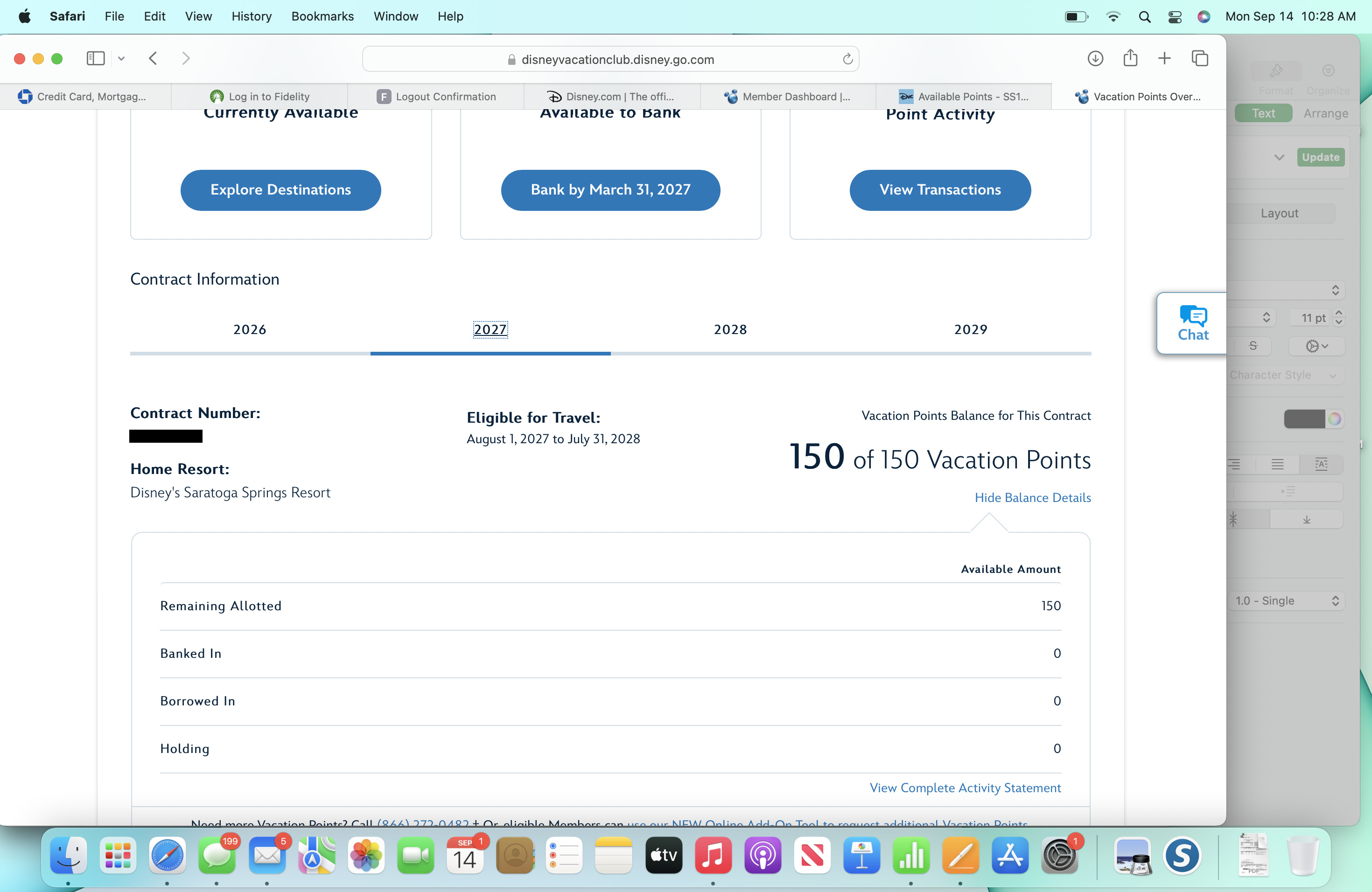Screen dimensions: 1372x892
Task: Expand the paragraph style chevron beside Update
Action: point(1279,157)
